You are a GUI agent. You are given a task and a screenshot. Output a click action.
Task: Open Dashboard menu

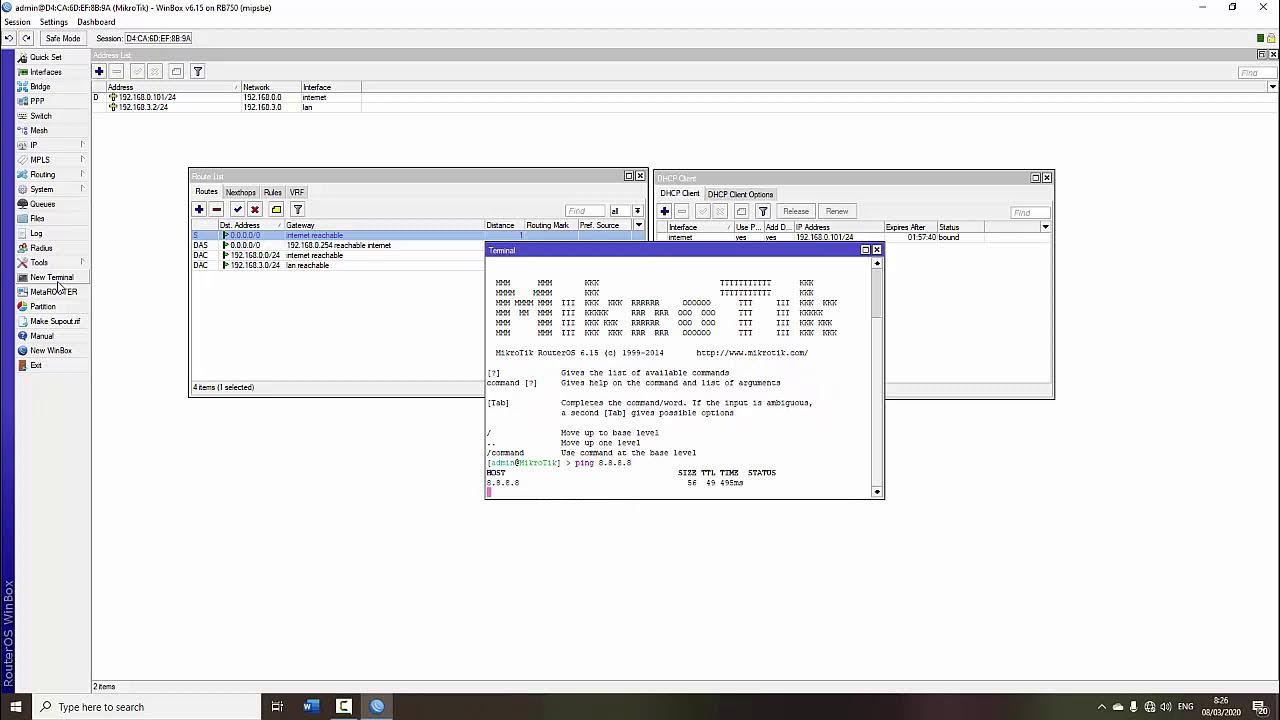pos(96,22)
